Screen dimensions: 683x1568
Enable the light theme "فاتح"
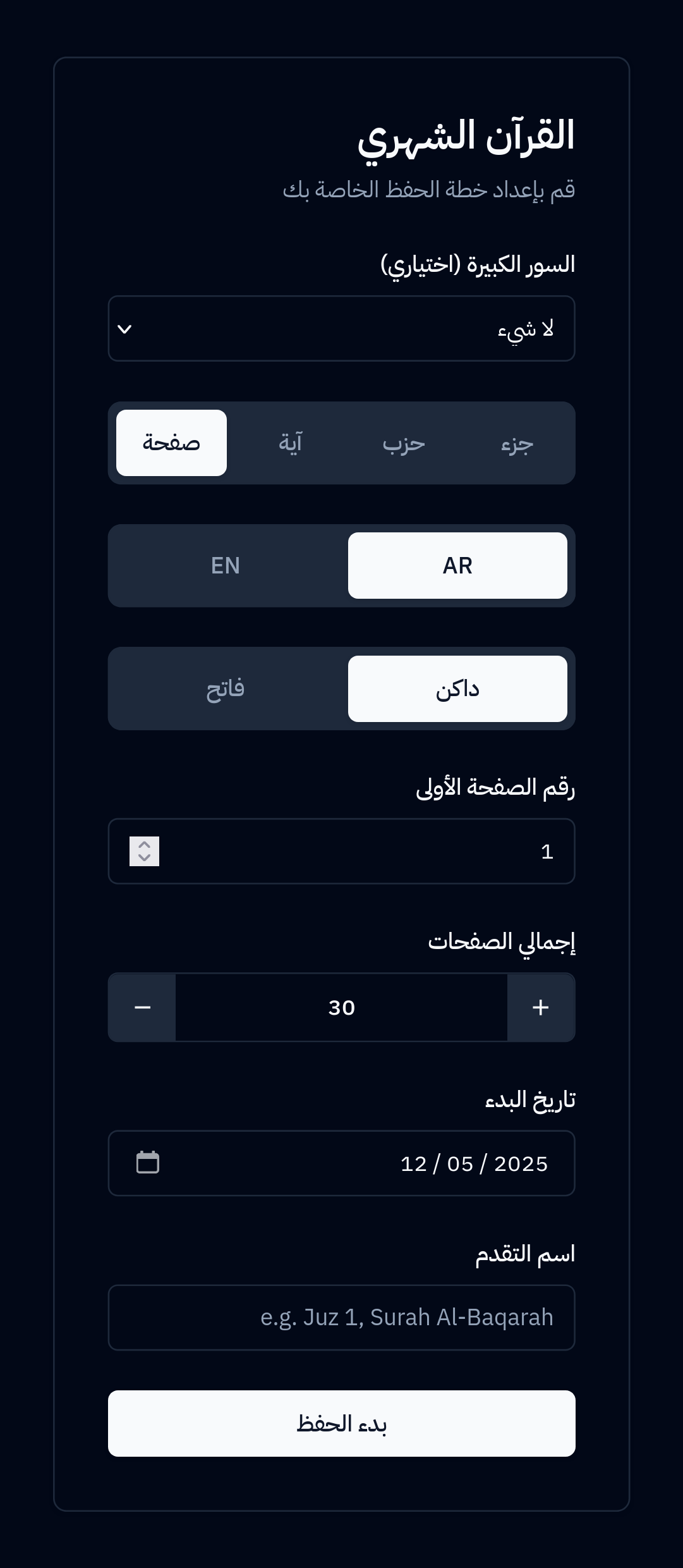pos(226,689)
